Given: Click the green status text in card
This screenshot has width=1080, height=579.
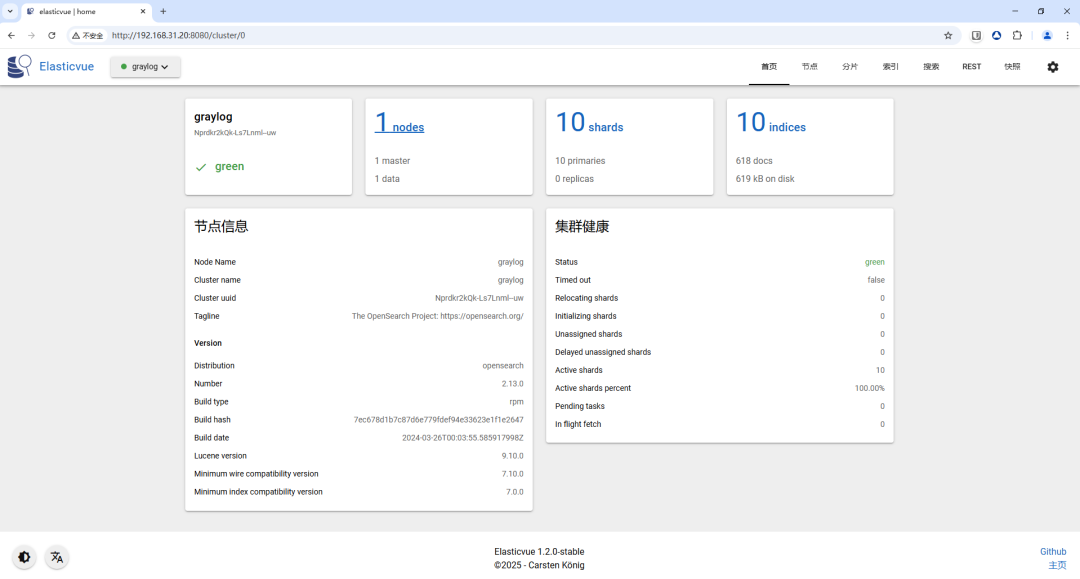Looking at the screenshot, I should (x=229, y=166).
